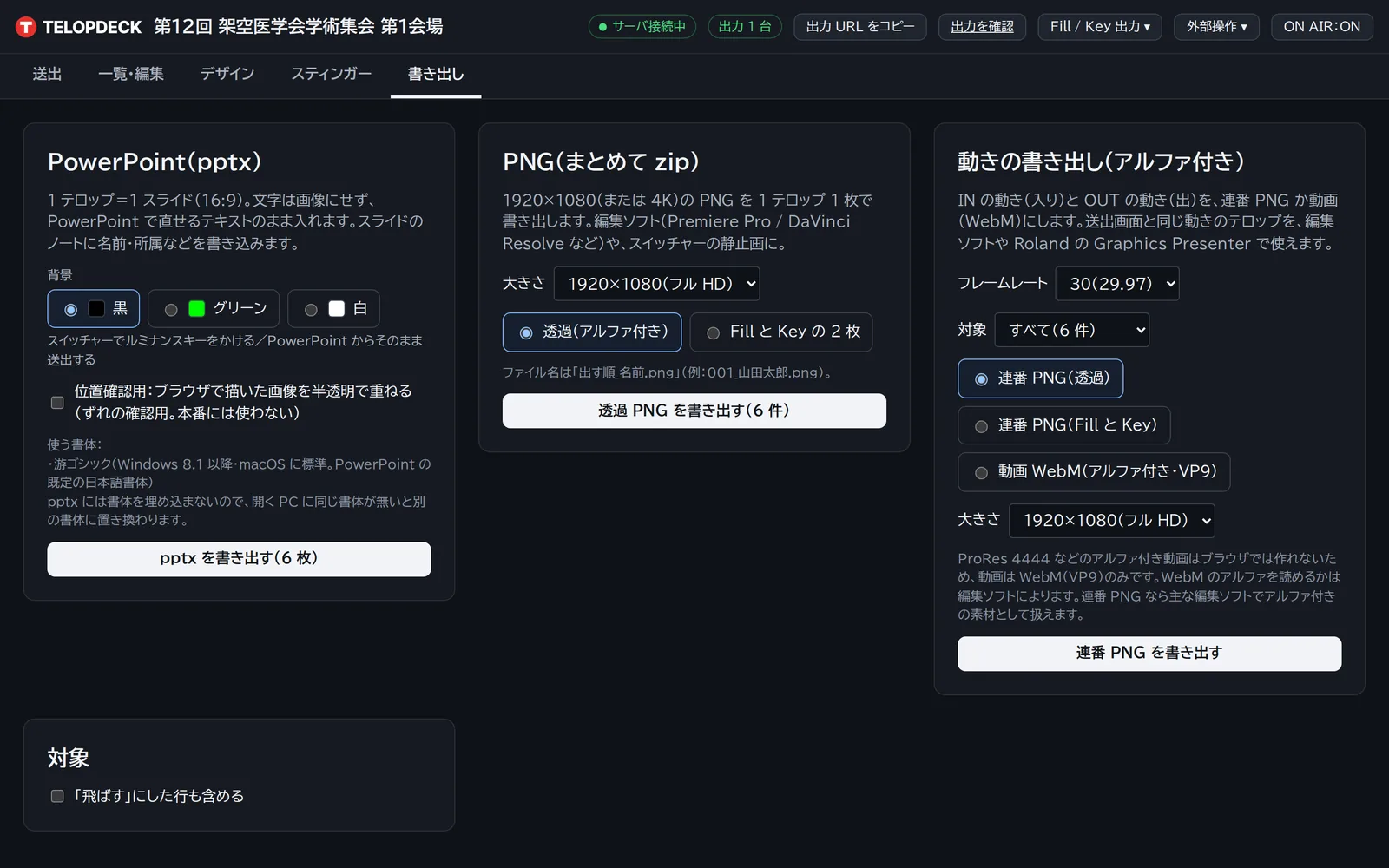Switch to the 送出 tab
1389x868 pixels.
(47, 75)
